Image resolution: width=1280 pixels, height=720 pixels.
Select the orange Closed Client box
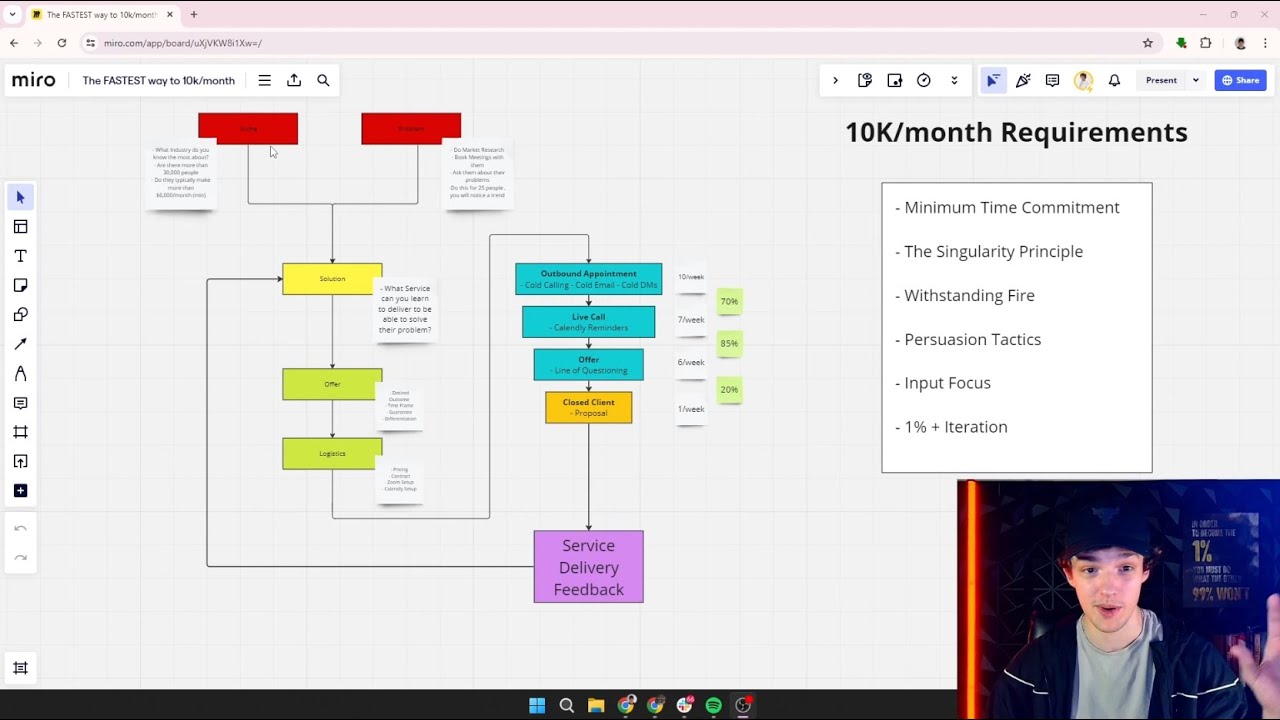point(588,407)
